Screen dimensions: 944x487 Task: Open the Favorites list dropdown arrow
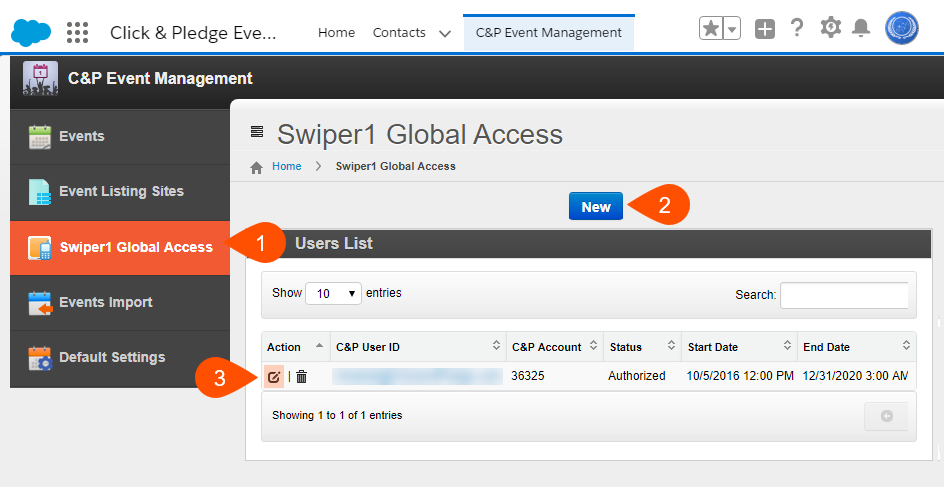click(x=731, y=28)
